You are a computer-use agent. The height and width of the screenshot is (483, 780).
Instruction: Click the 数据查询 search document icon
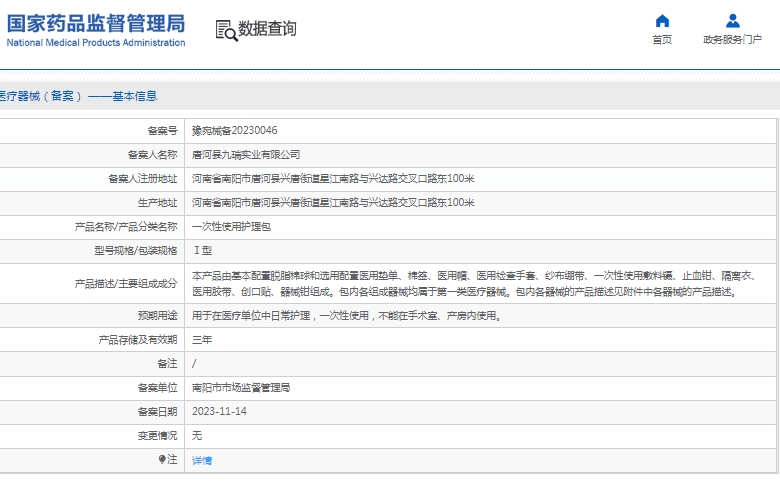(x=226, y=30)
